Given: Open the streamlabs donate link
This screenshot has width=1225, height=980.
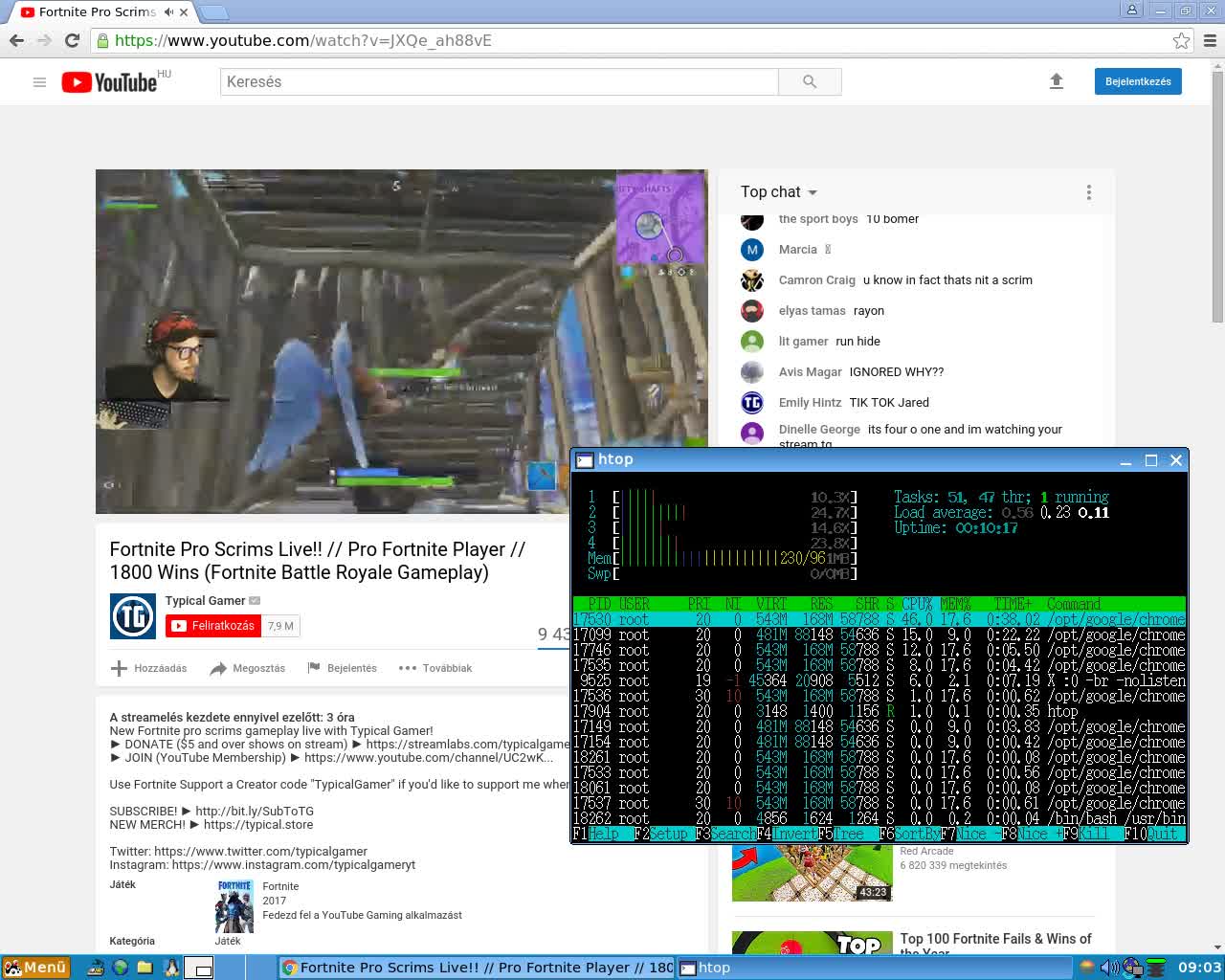Looking at the screenshot, I should (x=467, y=744).
